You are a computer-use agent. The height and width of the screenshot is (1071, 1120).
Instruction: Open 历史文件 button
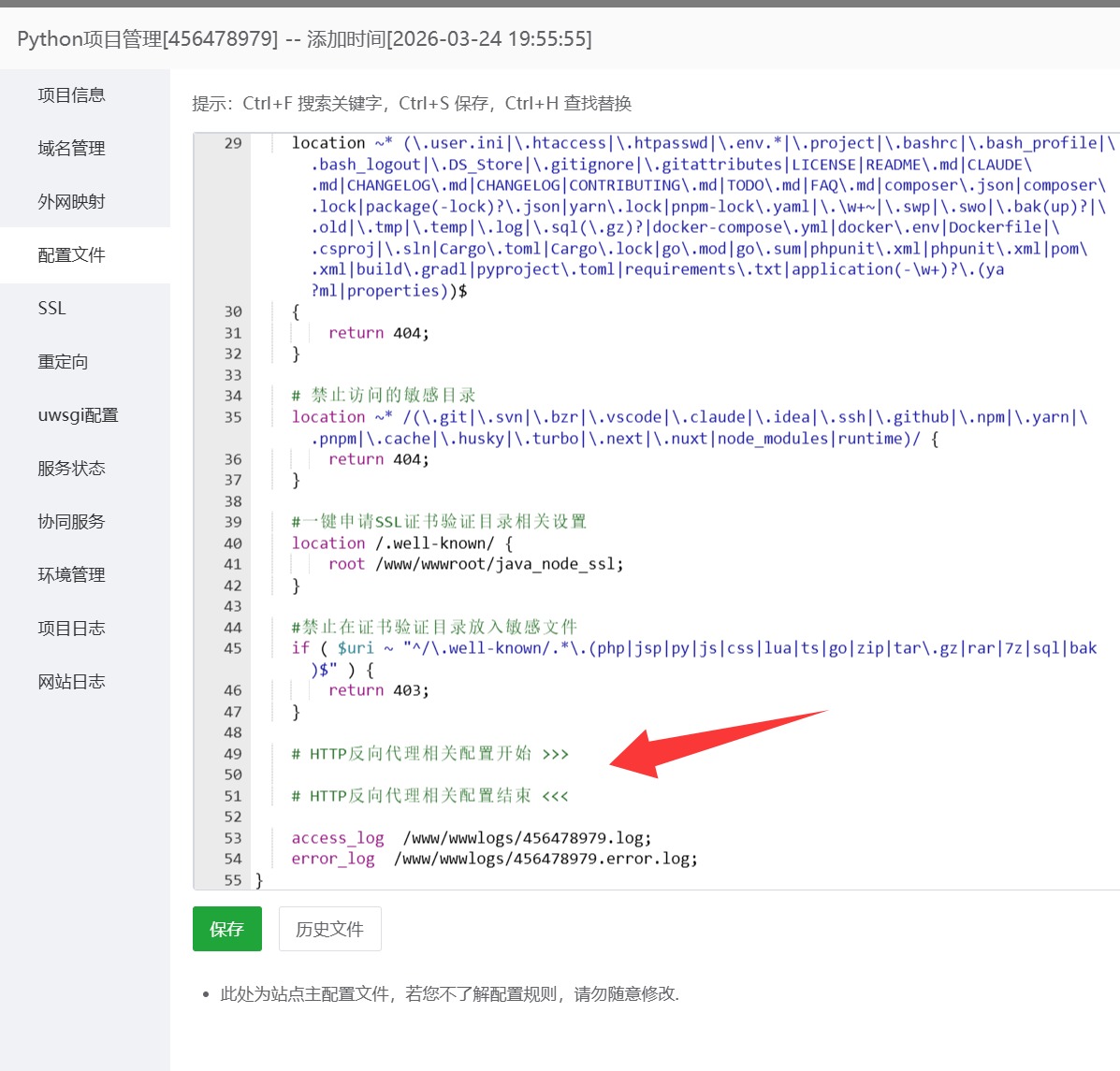330,929
